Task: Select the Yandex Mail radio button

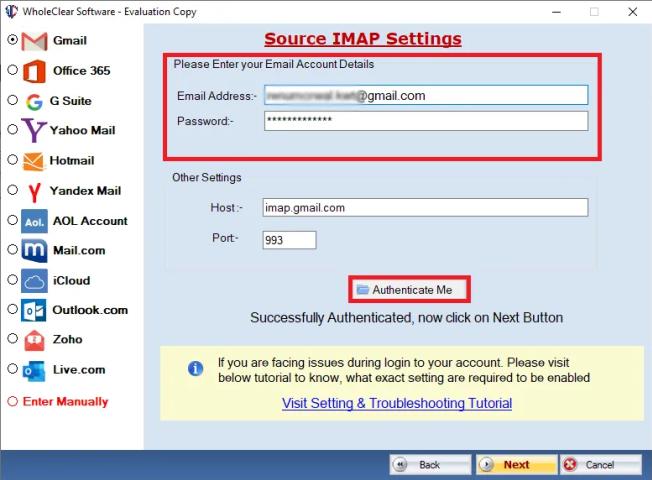Action: [12, 190]
